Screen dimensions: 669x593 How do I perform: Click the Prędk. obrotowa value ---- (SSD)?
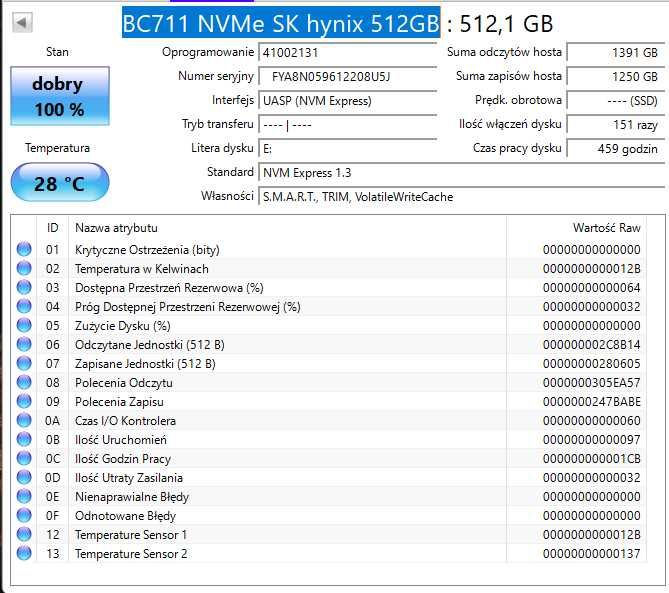pos(616,101)
